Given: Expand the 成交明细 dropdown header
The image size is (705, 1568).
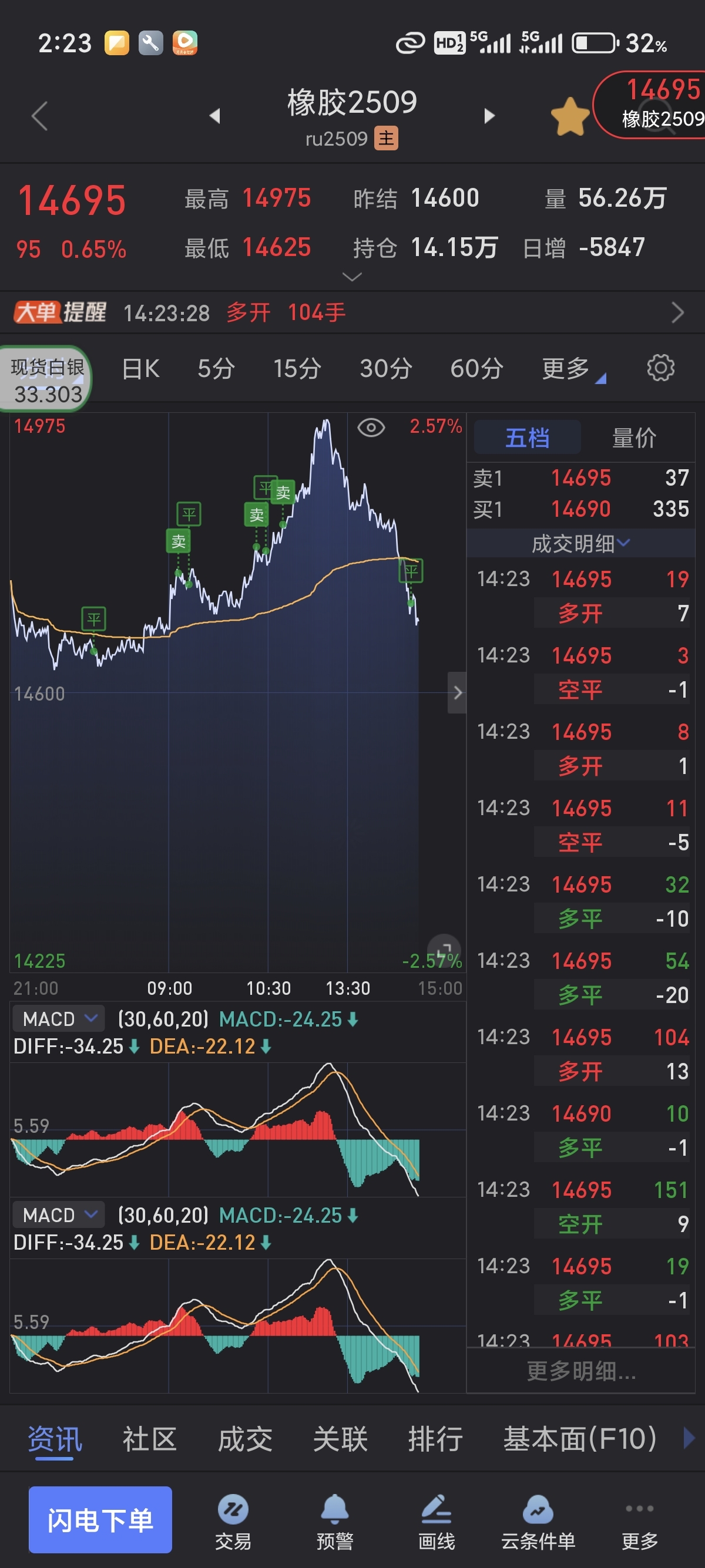Looking at the screenshot, I should pyautogui.click(x=581, y=543).
